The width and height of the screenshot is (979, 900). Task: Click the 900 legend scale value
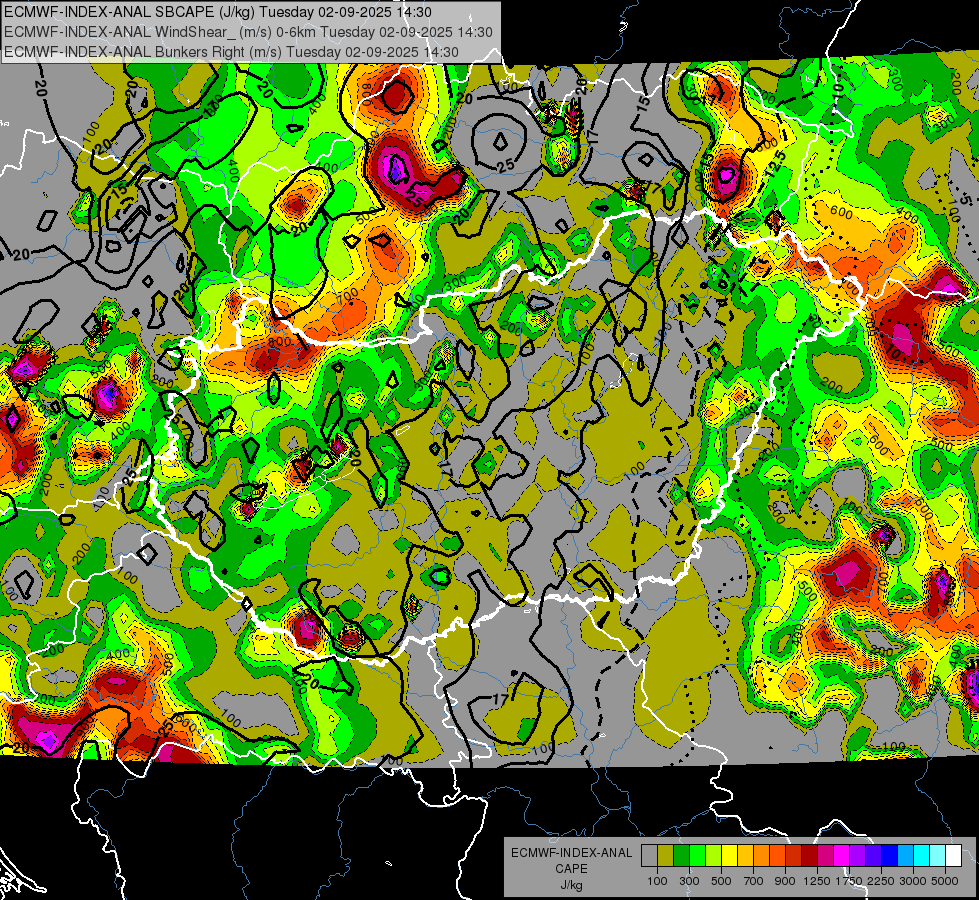pos(785,881)
